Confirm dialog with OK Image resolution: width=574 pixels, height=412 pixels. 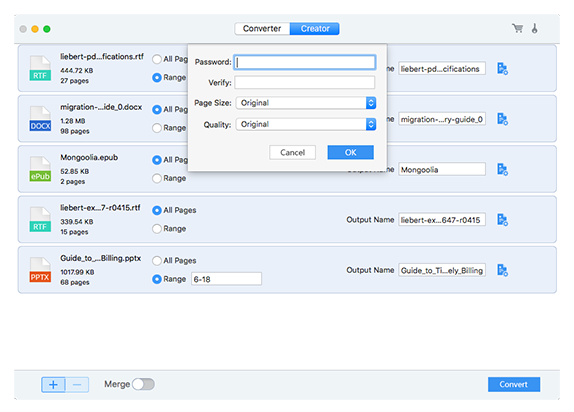click(351, 152)
